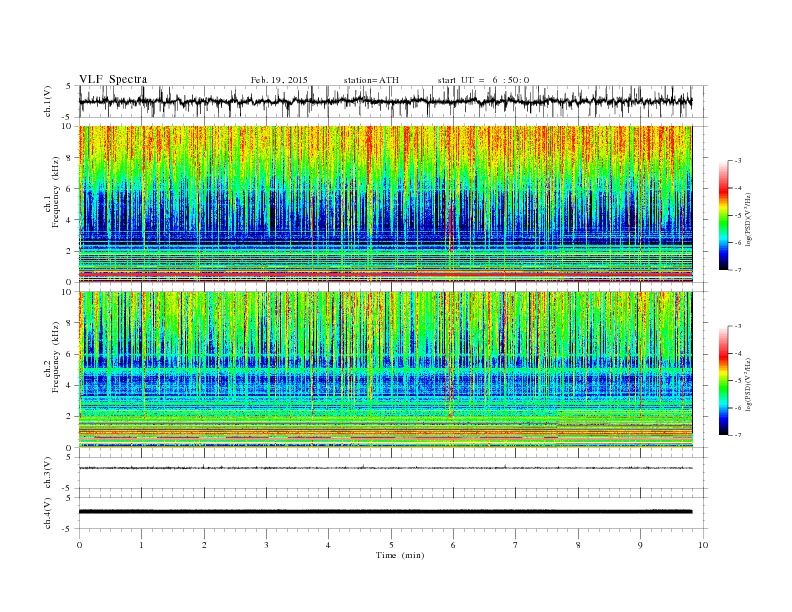The image size is (792, 612).
Task: Click the "ch.1(V)" waveform axis label
Action: pos(49,101)
